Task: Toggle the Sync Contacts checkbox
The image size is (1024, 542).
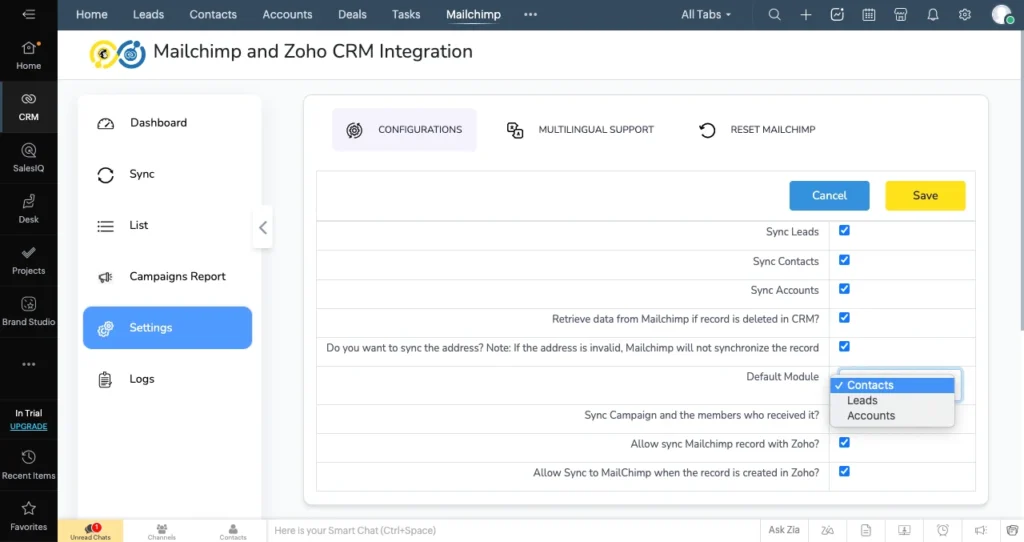Action: click(844, 260)
